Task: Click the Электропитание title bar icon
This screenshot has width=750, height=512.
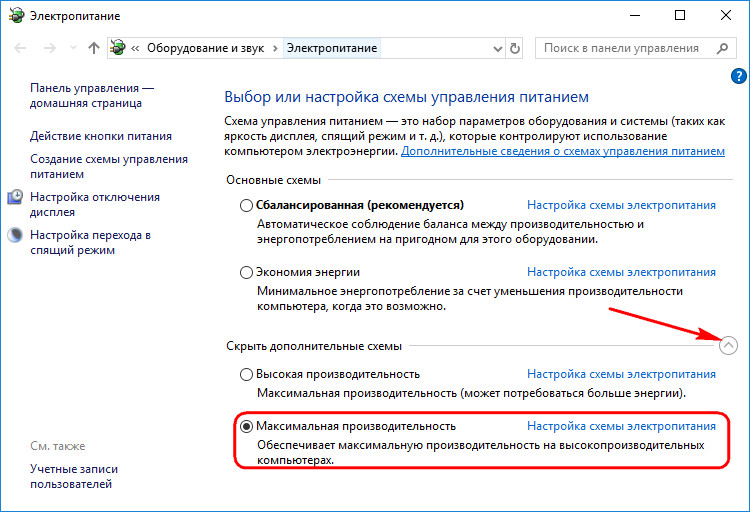Action: [16, 15]
